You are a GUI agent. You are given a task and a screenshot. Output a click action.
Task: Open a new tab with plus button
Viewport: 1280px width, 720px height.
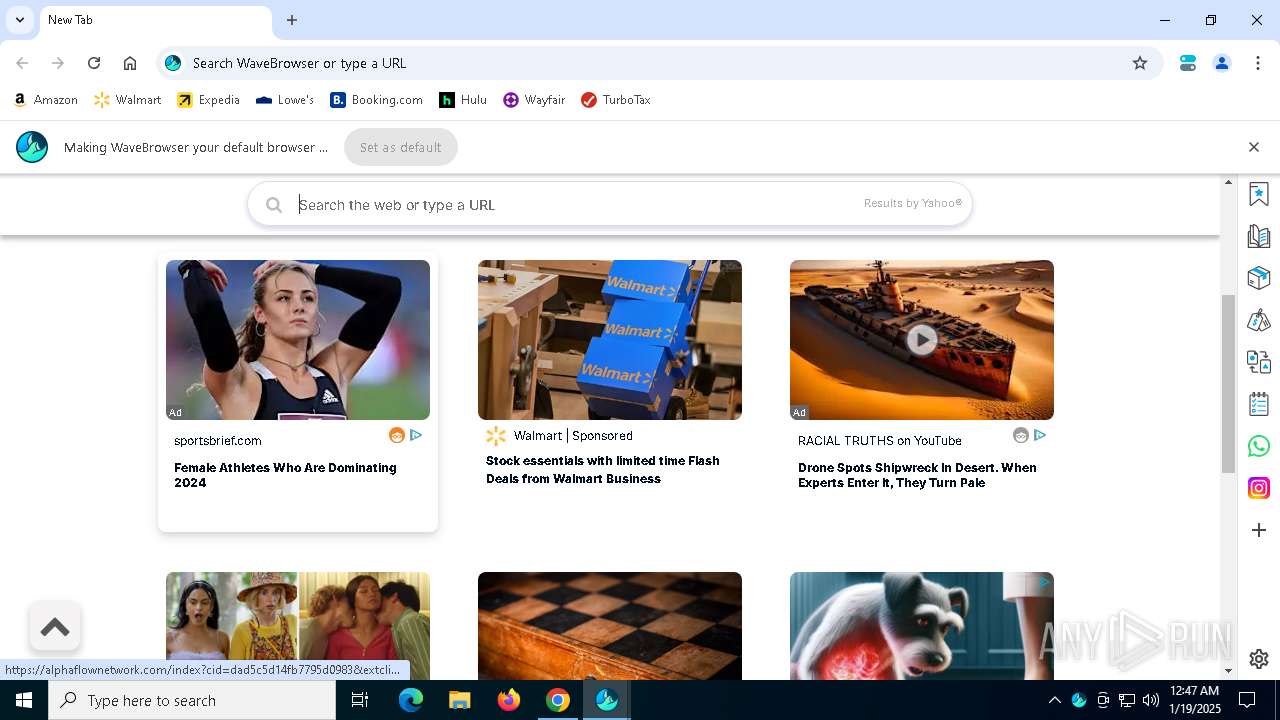(x=292, y=20)
